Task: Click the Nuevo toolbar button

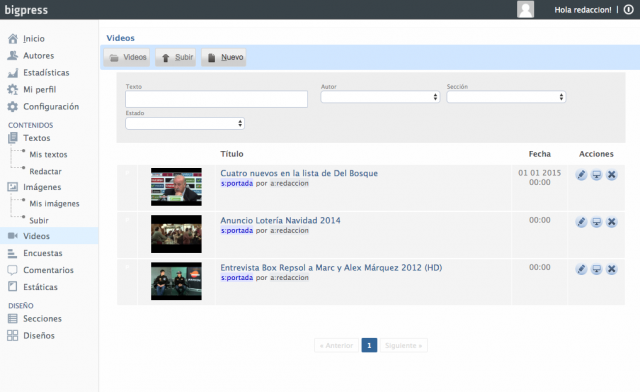Action: (224, 57)
